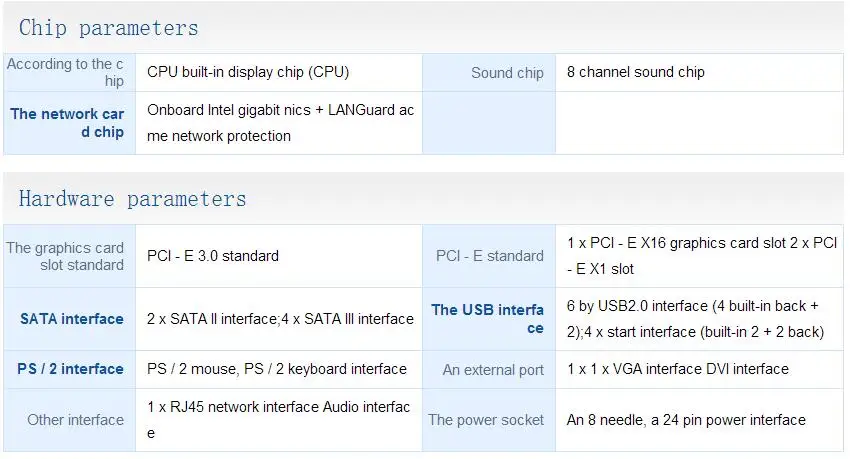This screenshot has height=459, width=854.
Task: Click "An external port" label cell
Action: (x=493, y=370)
